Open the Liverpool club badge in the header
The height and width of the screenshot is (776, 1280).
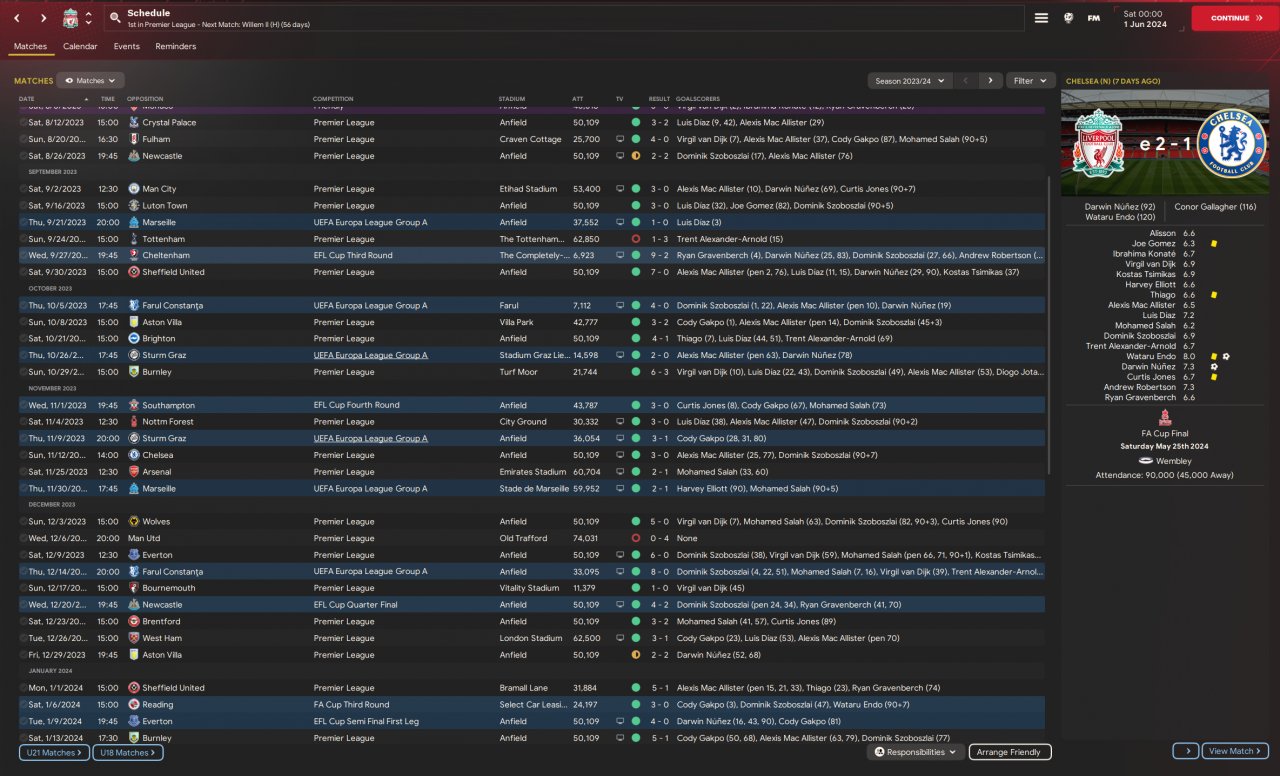point(70,18)
